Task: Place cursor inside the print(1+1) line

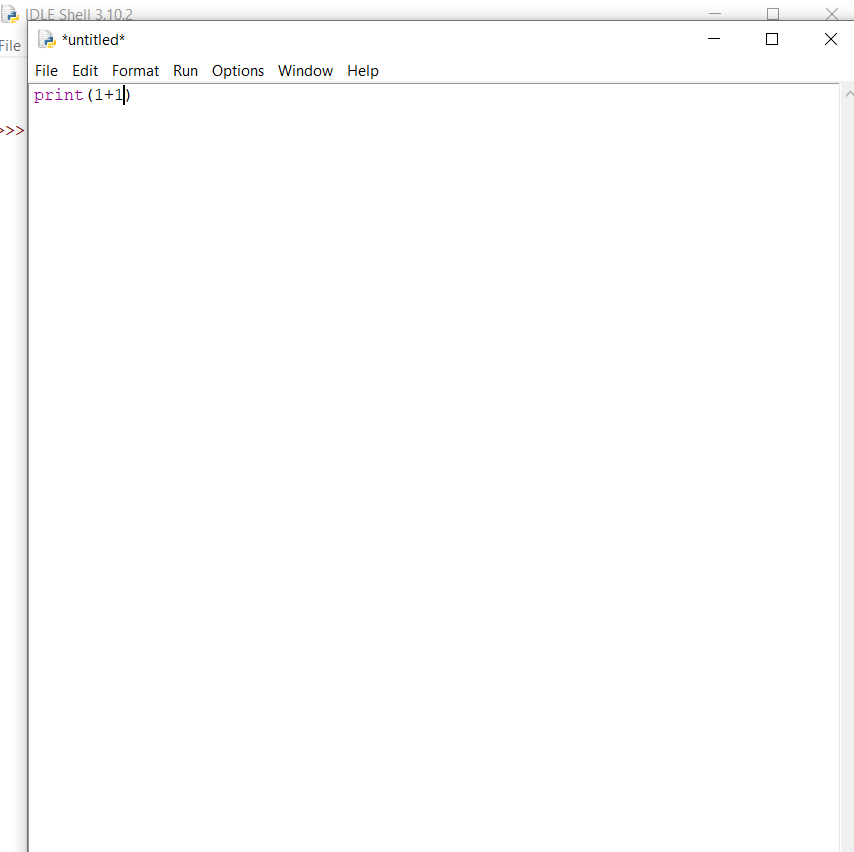Action: tap(80, 94)
